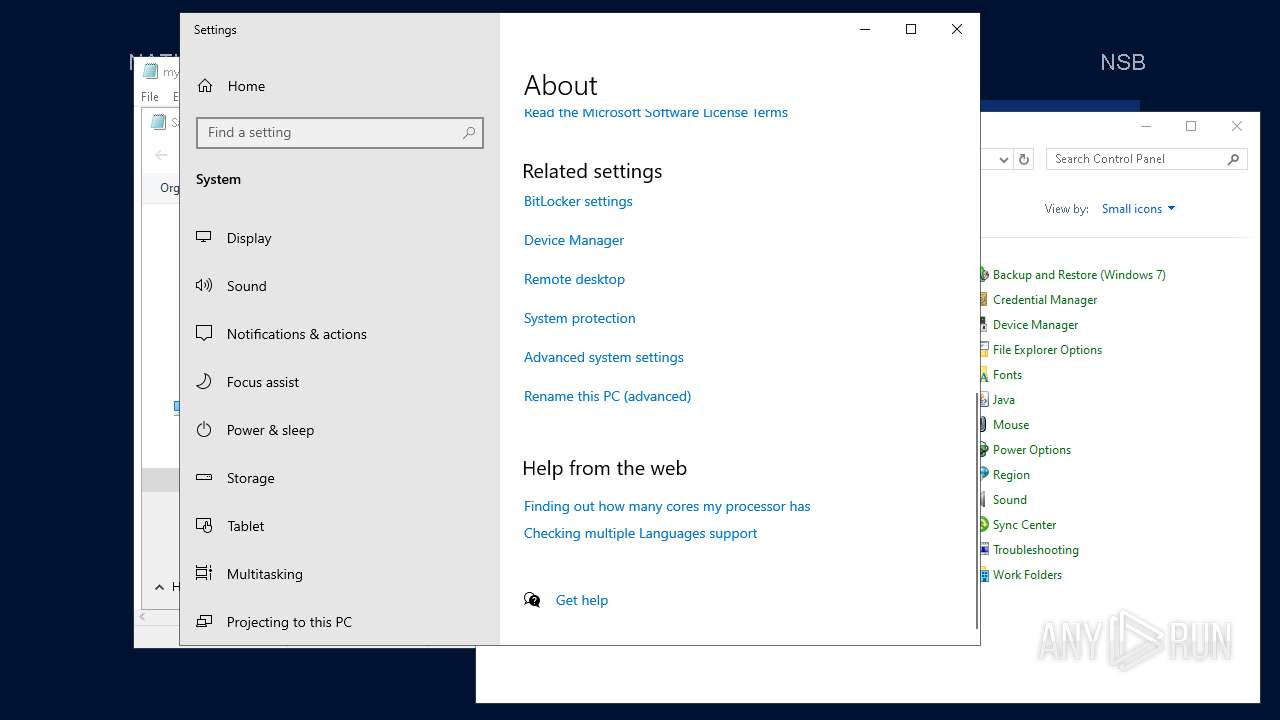
Task: Select Notifications & actions in sidebar
Action: 339,334
